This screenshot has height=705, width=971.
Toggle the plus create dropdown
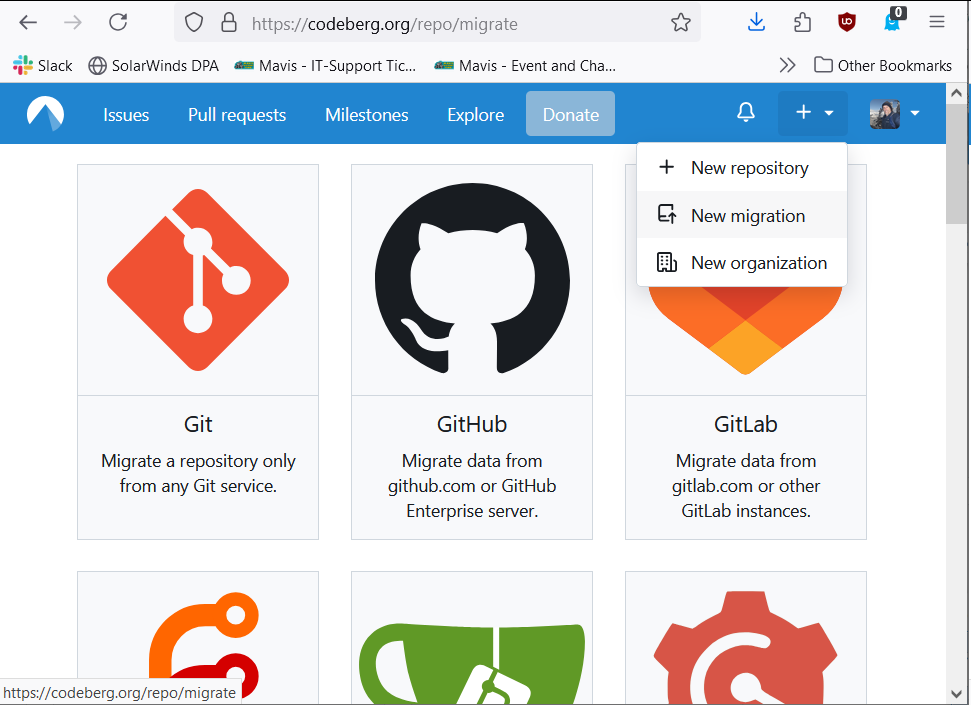pyautogui.click(x=813, y=113)
